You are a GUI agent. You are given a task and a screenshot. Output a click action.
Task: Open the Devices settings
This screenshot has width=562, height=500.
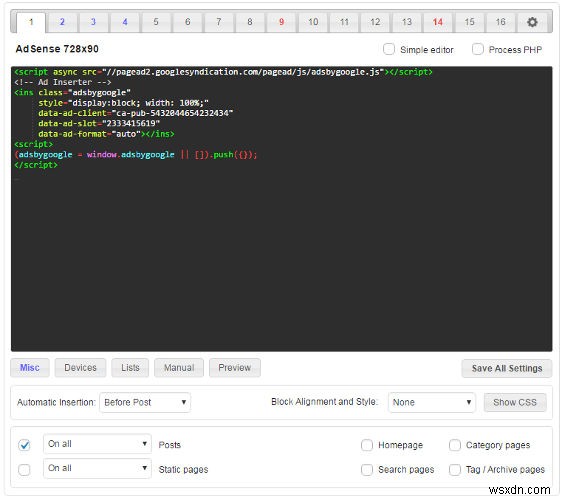click(80, 368)
